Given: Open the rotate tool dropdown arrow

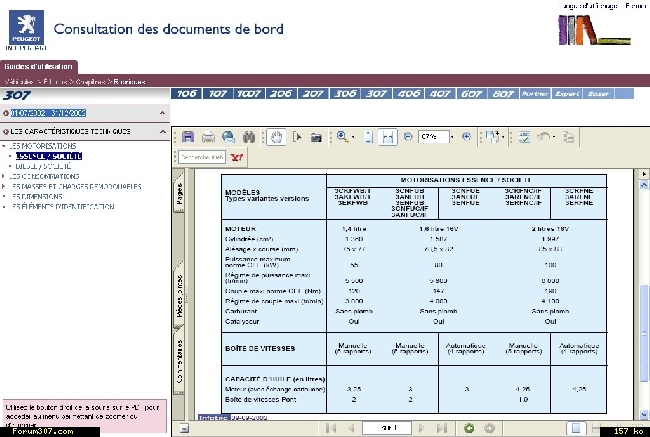Looking at the screenshot, I should point(502,137).
